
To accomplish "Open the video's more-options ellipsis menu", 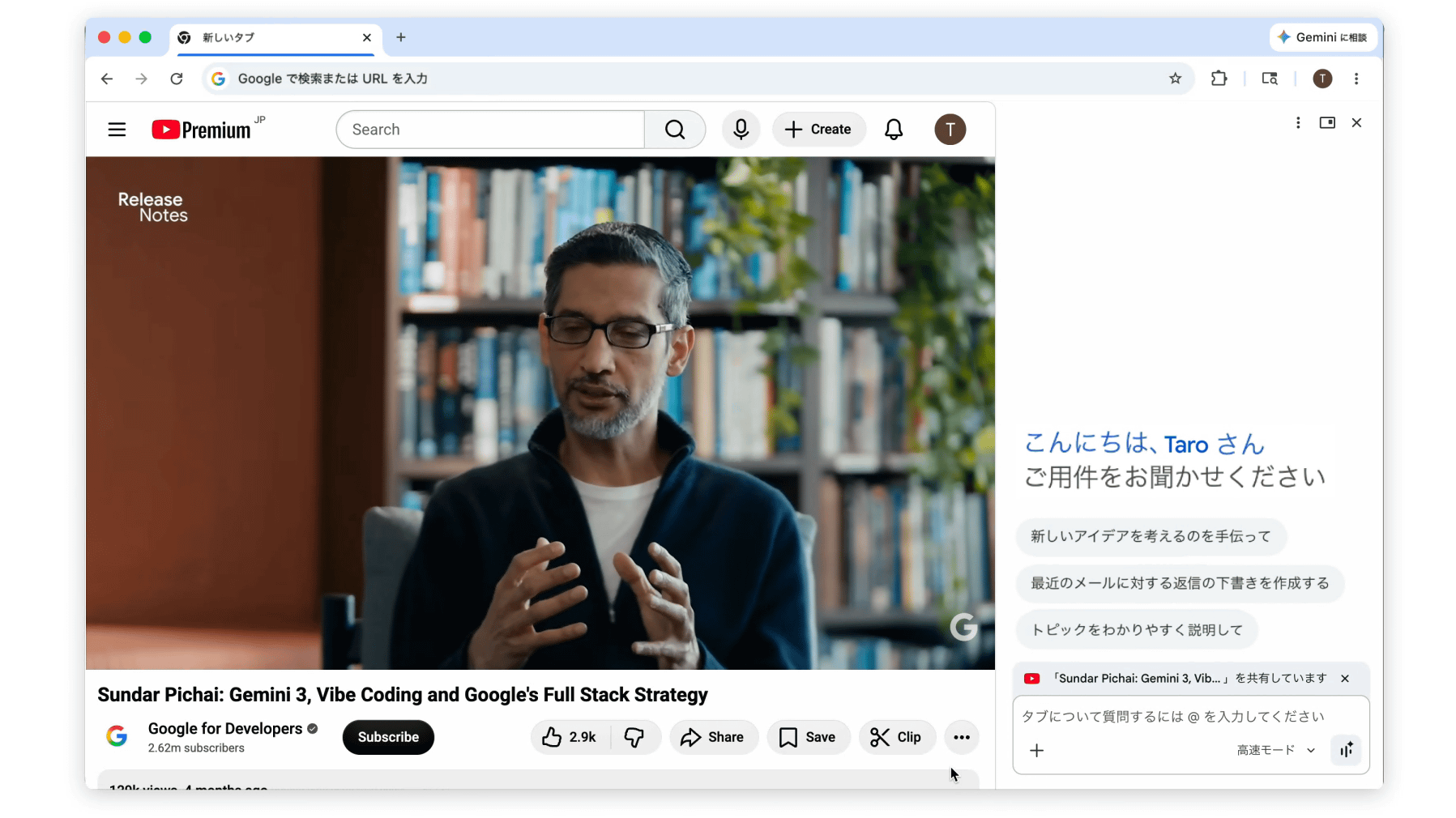I will (x=961, y=737).
